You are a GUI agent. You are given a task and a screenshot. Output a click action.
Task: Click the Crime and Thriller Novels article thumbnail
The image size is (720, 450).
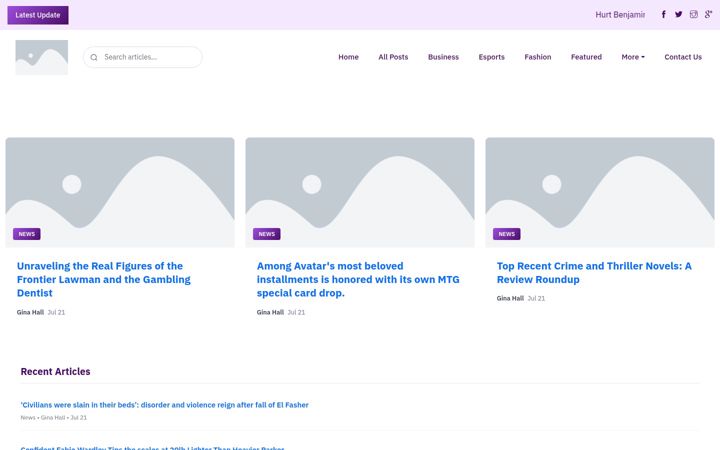(x=600, y=192)
